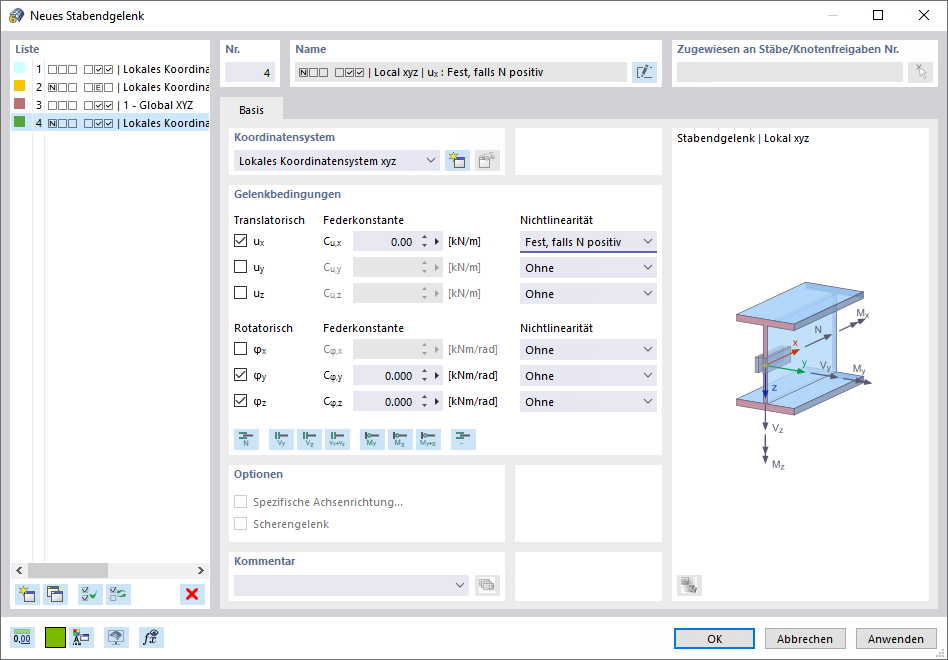Edit the name with the pencil icon
This screenshot has width=948, height=660.
click(644, 73)
